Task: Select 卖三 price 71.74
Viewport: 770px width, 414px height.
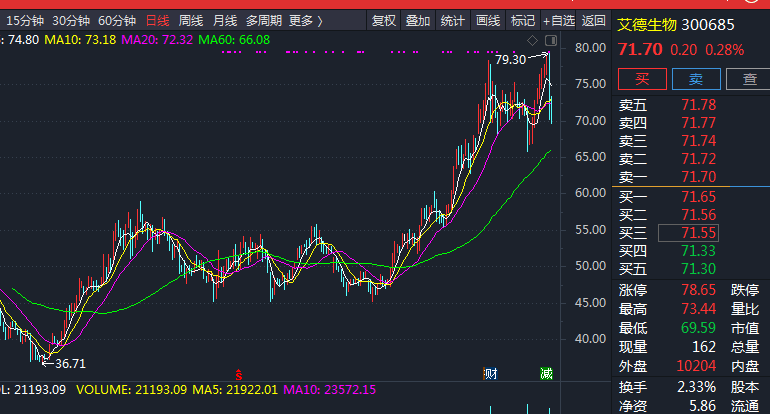Action: [699, 141]
